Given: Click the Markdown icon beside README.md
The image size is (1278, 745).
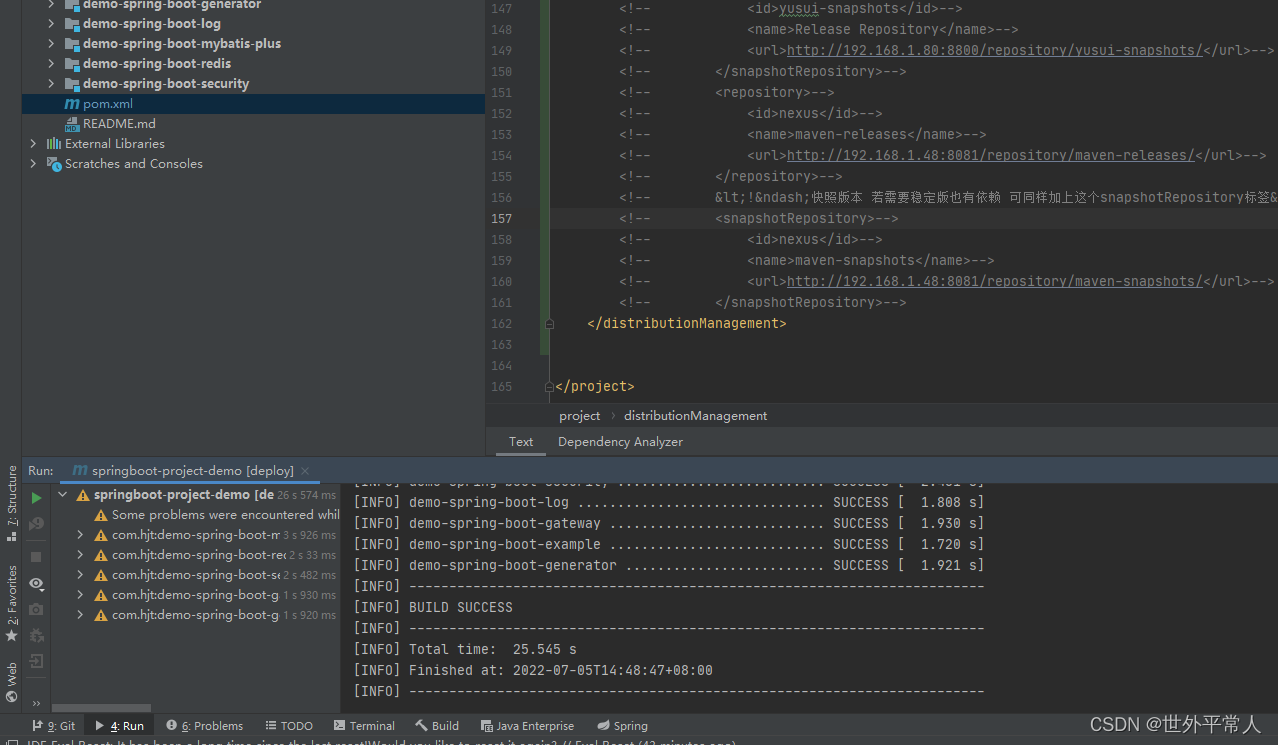Looking at the screenshot, I should tap(72, 124).
